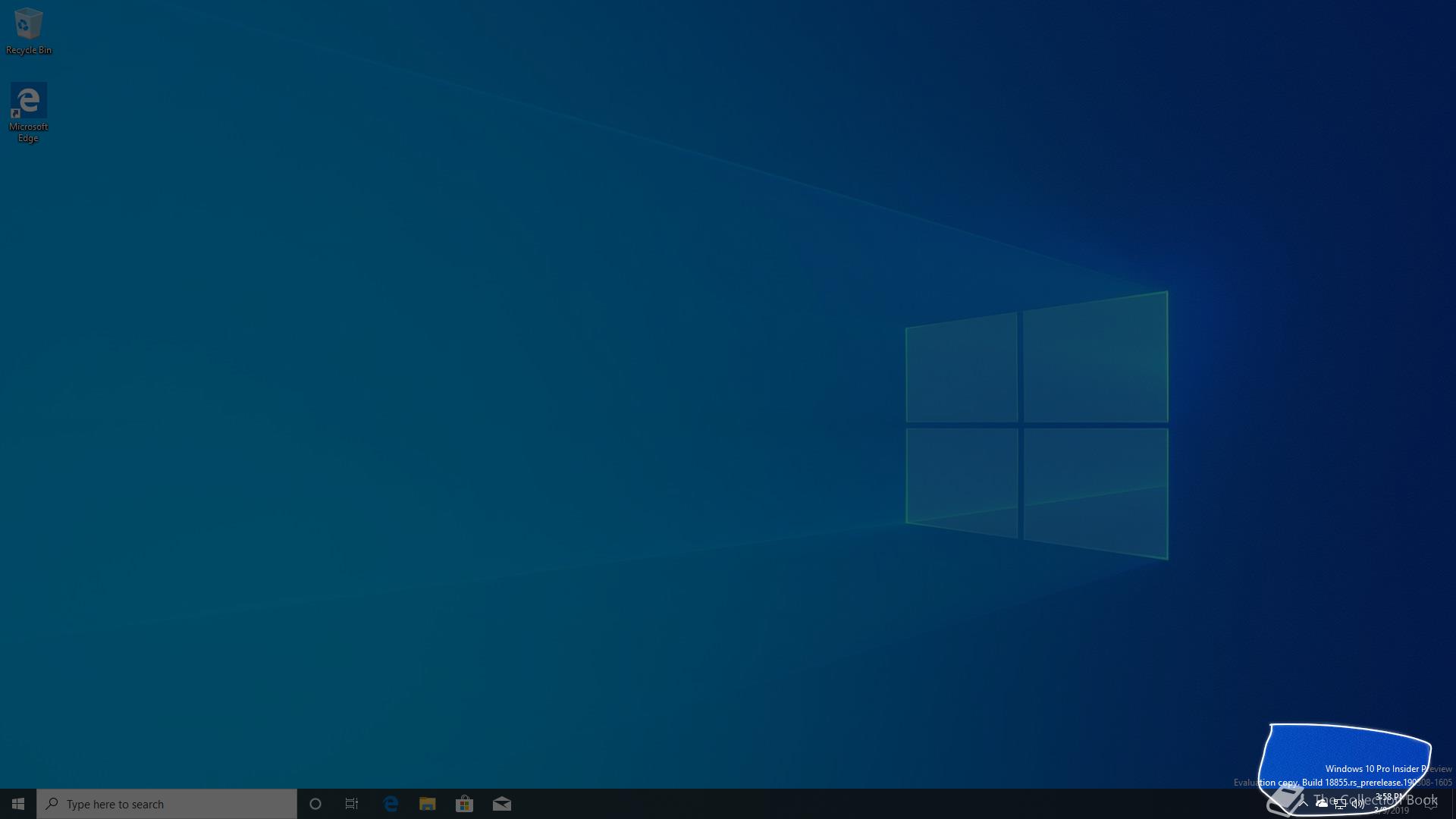Open Microsoft Store from the taskbar
The width and height of the screenshot is (1456, 819).
coord(464,804)
